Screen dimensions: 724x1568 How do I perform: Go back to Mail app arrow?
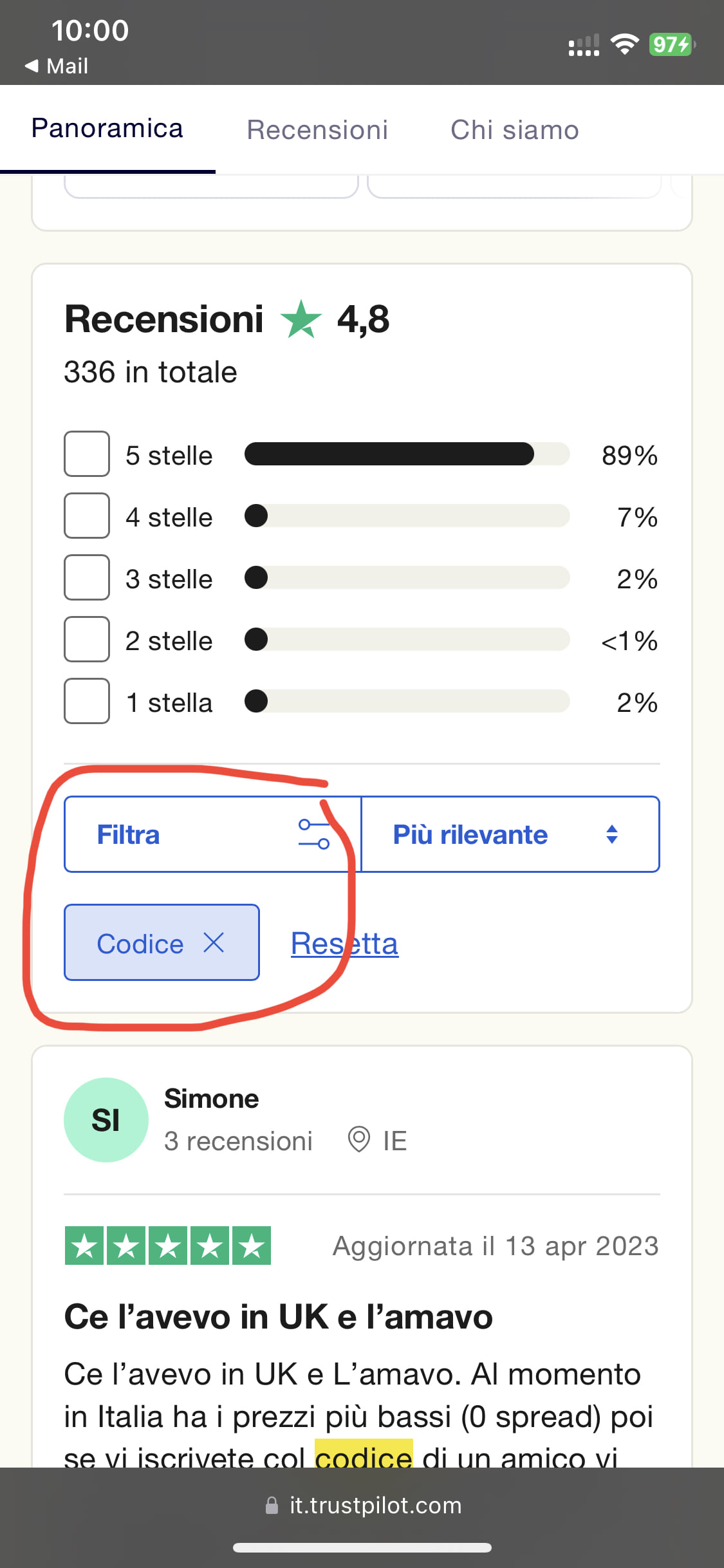[32, 66]
